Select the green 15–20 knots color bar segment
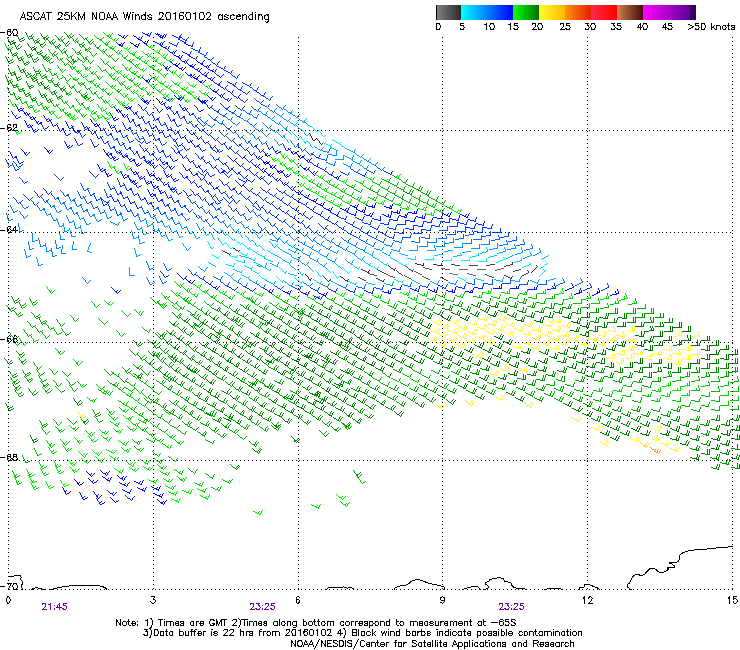 526,12
